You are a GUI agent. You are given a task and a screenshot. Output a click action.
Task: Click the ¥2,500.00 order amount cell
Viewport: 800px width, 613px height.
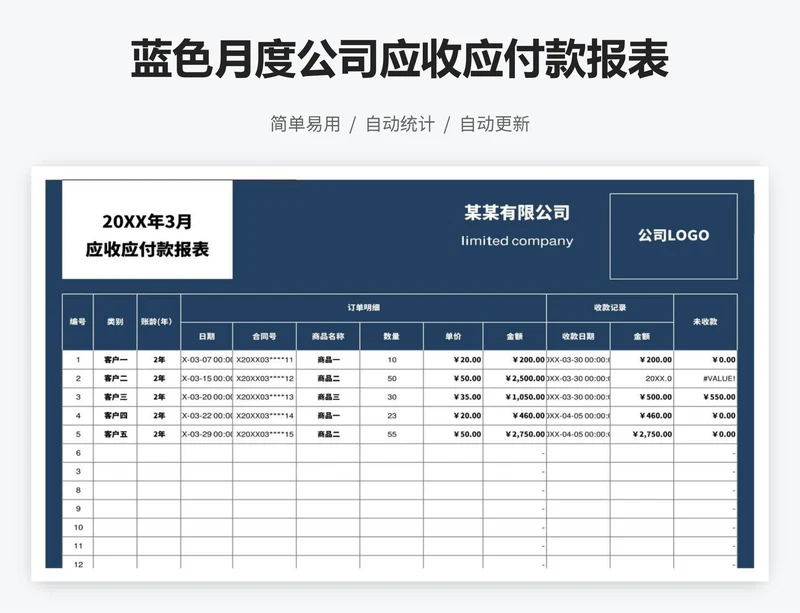515,379
